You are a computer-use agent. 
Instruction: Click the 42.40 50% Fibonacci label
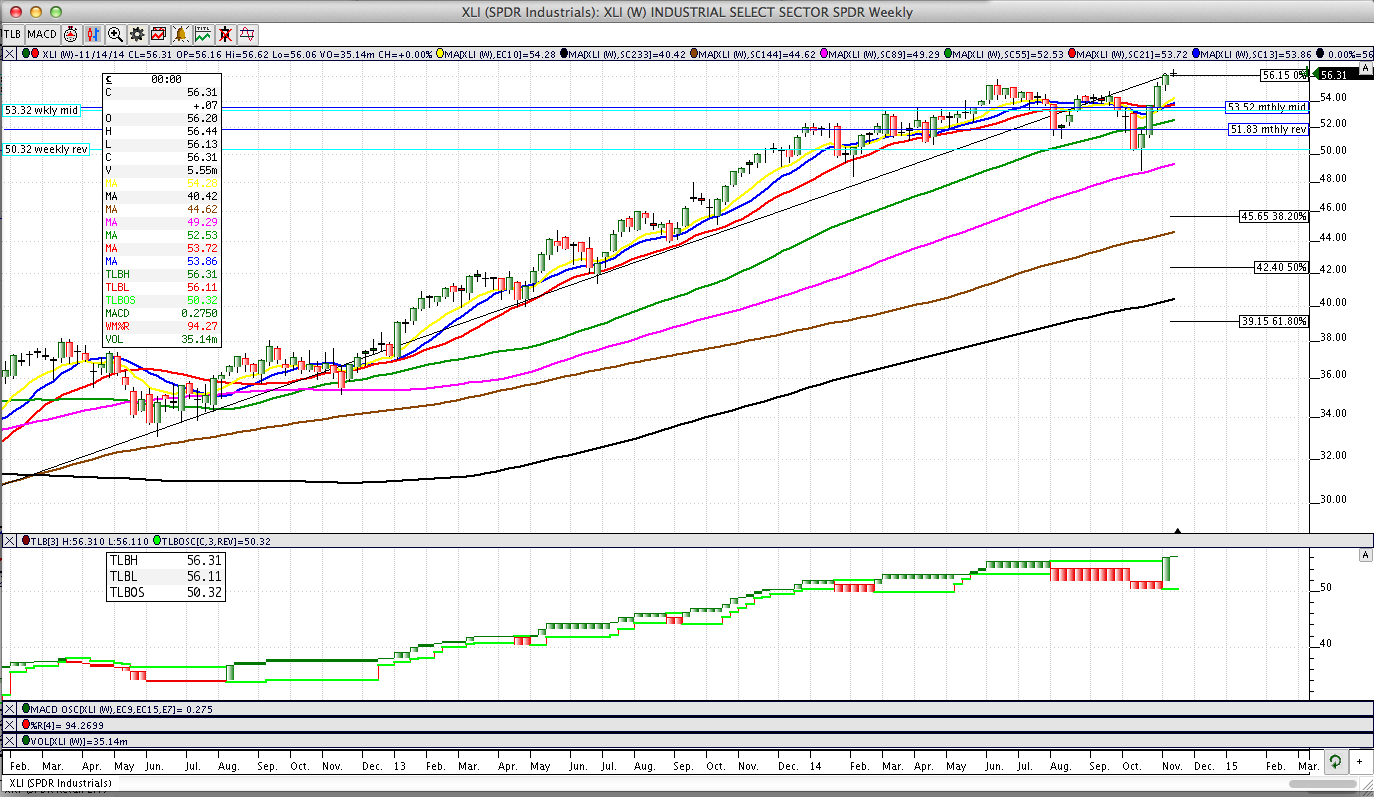(1281, 268)
